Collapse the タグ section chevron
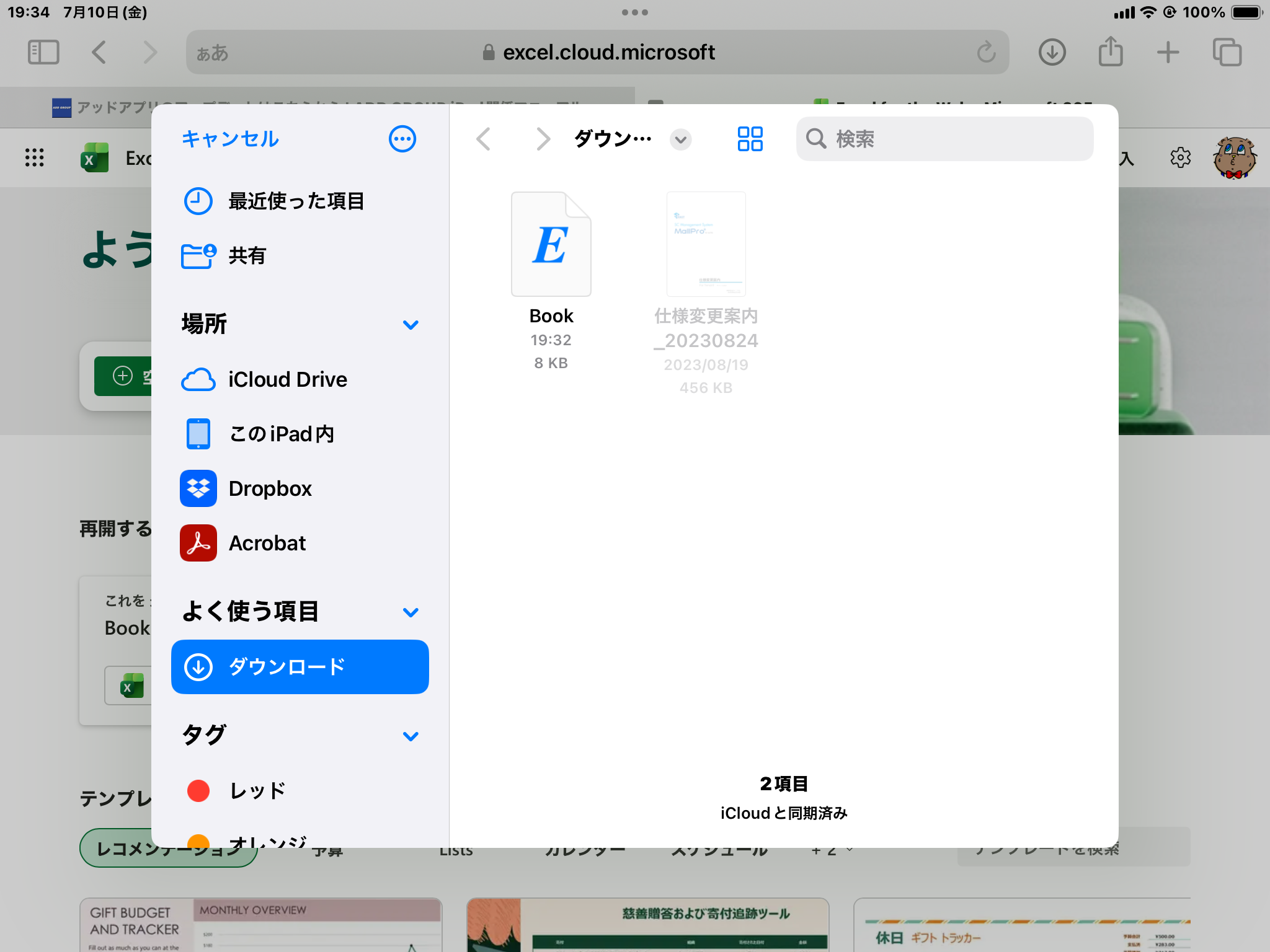The image size is (1270, 952). pyautogui.click(x=411, y=736)
